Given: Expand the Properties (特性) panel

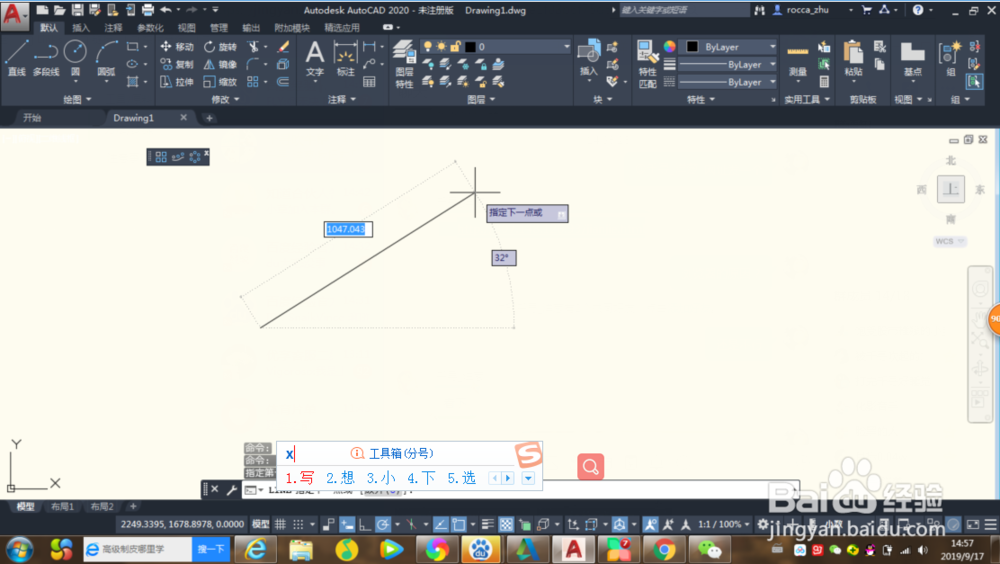Looking at the screenshot, I should point(700,100).
